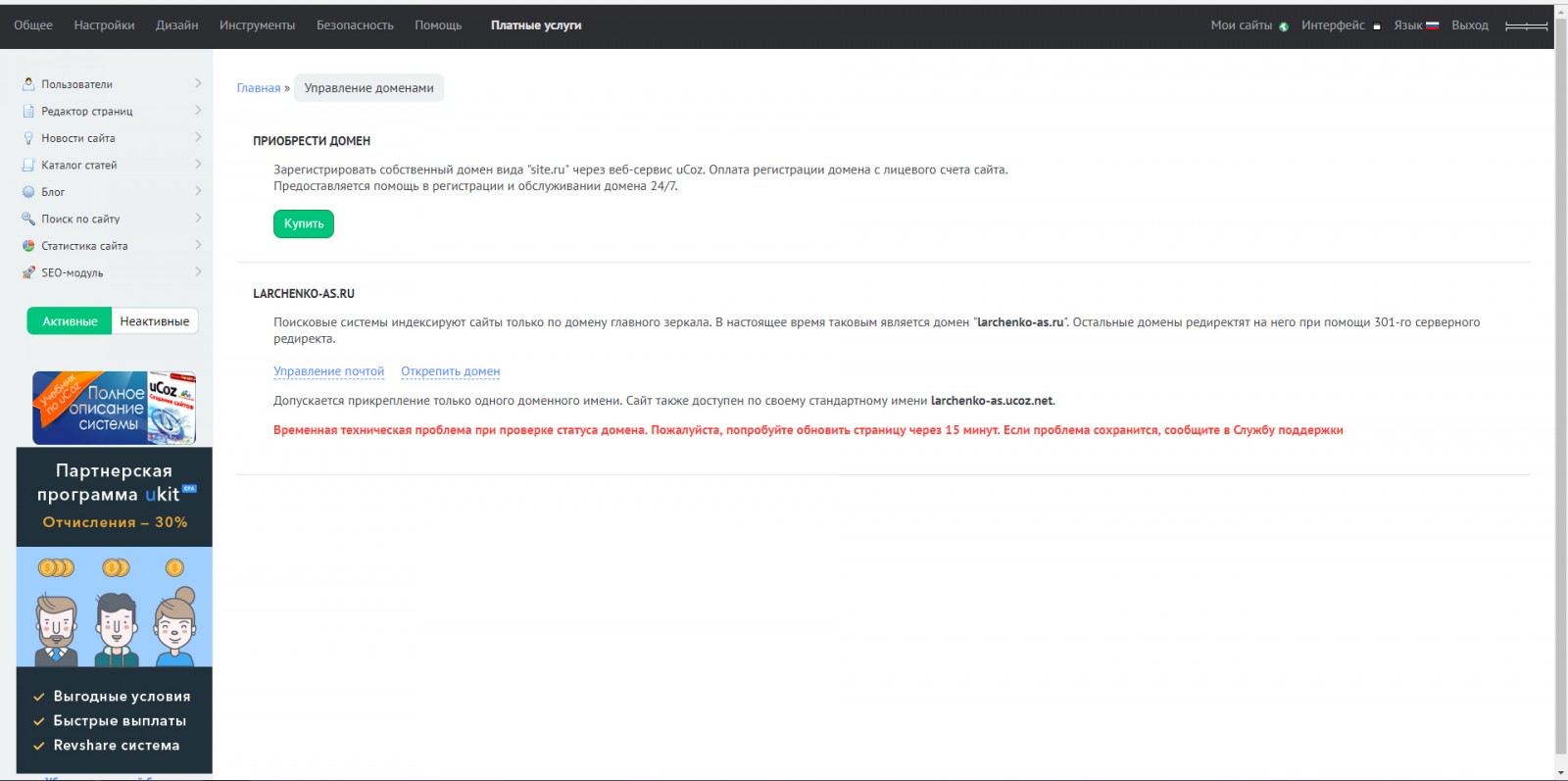Click the Редактор страниц page icon
The width and height of the screenshot is (1568, 781).
coord(28,111)
